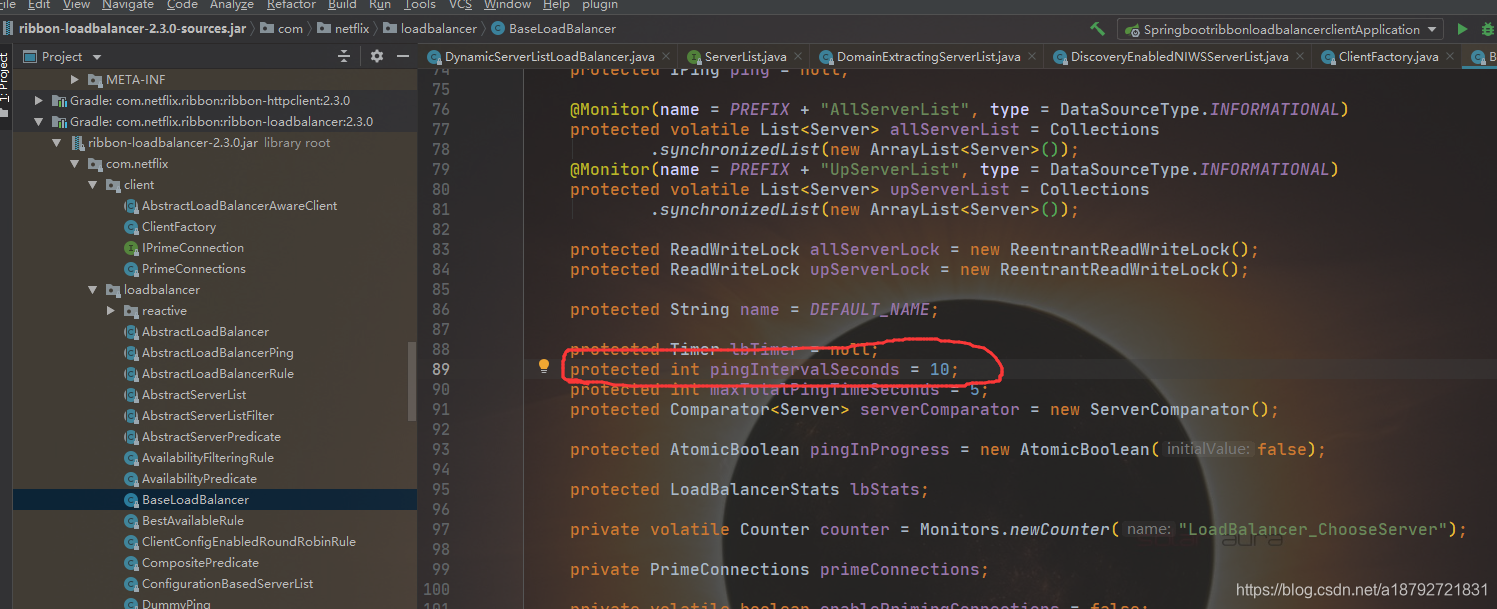1497x609 pixels.
Task: Click the lightbulb intention icon on line 89
Action: 544,366
